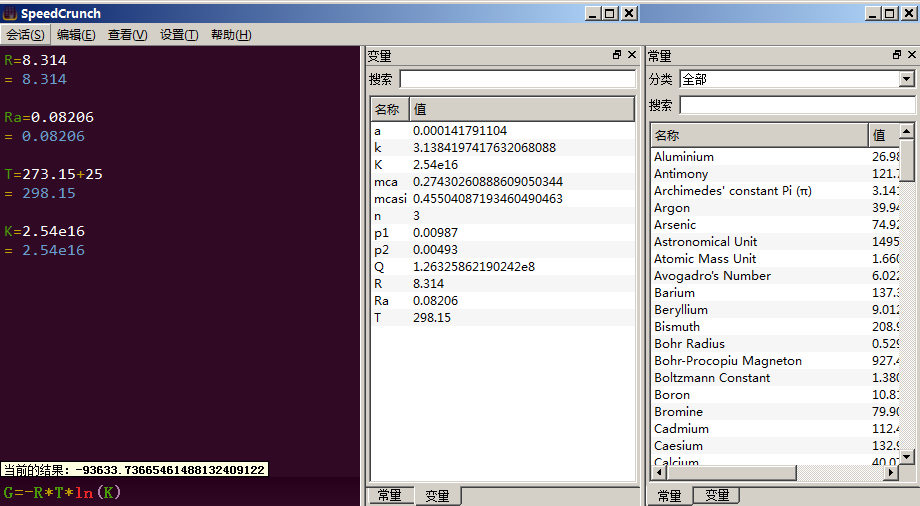
Task: Switch to 变量 tab under variables panel
Action: [437, 496]
